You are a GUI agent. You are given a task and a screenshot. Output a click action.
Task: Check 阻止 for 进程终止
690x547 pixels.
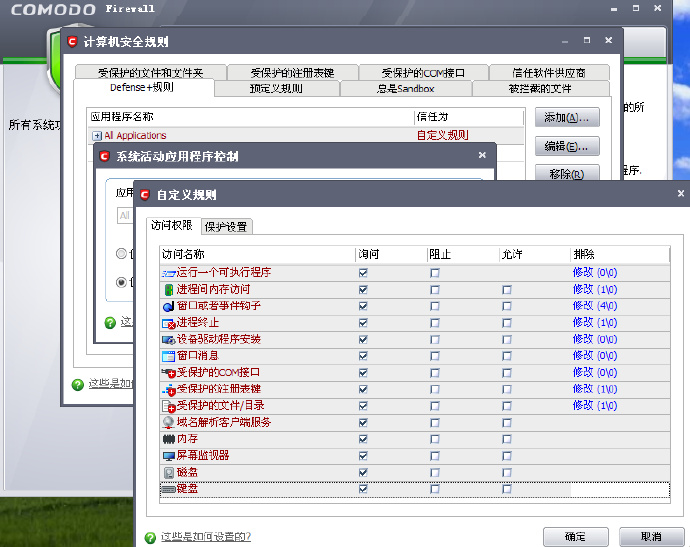435,323
